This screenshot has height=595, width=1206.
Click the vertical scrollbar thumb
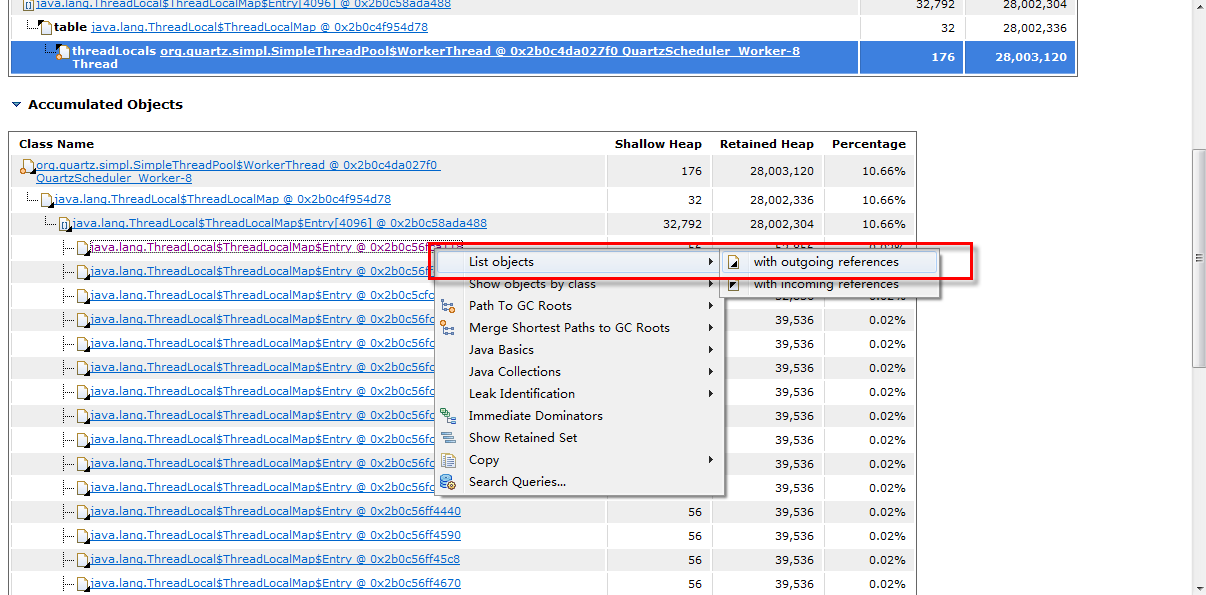pyautogui.click(x=1198, y=257)
